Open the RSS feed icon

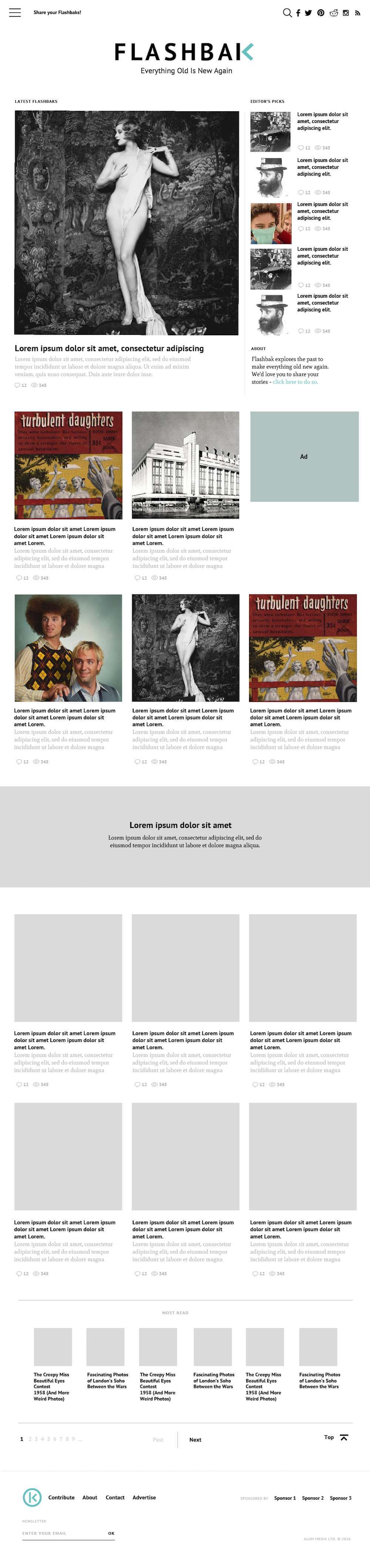[357, 13]
